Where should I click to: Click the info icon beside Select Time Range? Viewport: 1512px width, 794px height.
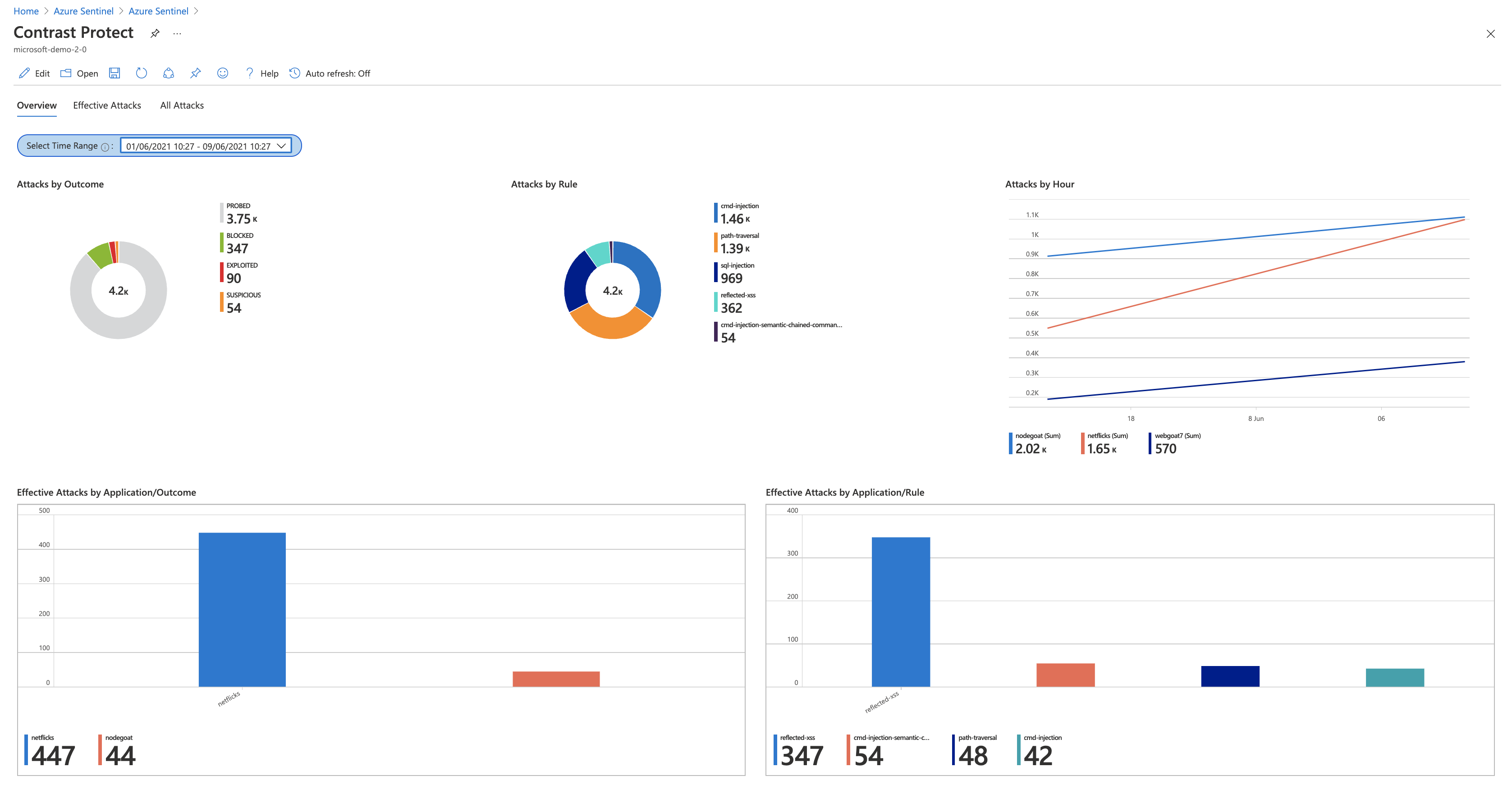[x=105, y=147]
